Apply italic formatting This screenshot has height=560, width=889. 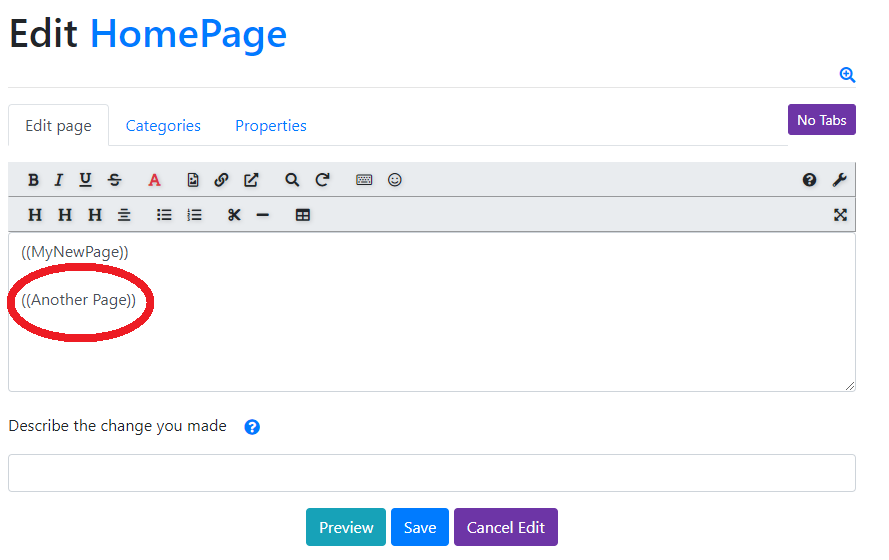pos(59,180)
